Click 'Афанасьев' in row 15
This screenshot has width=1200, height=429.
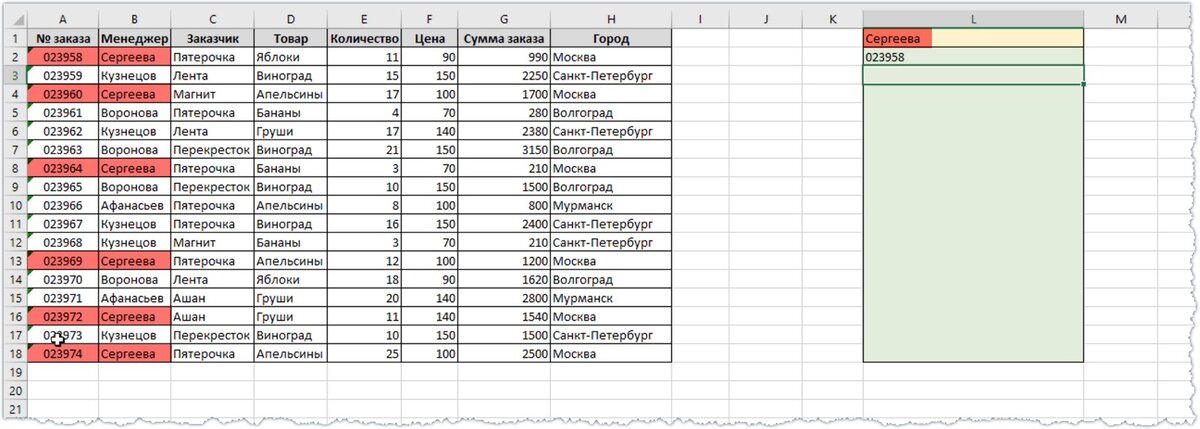click(134, 299)
